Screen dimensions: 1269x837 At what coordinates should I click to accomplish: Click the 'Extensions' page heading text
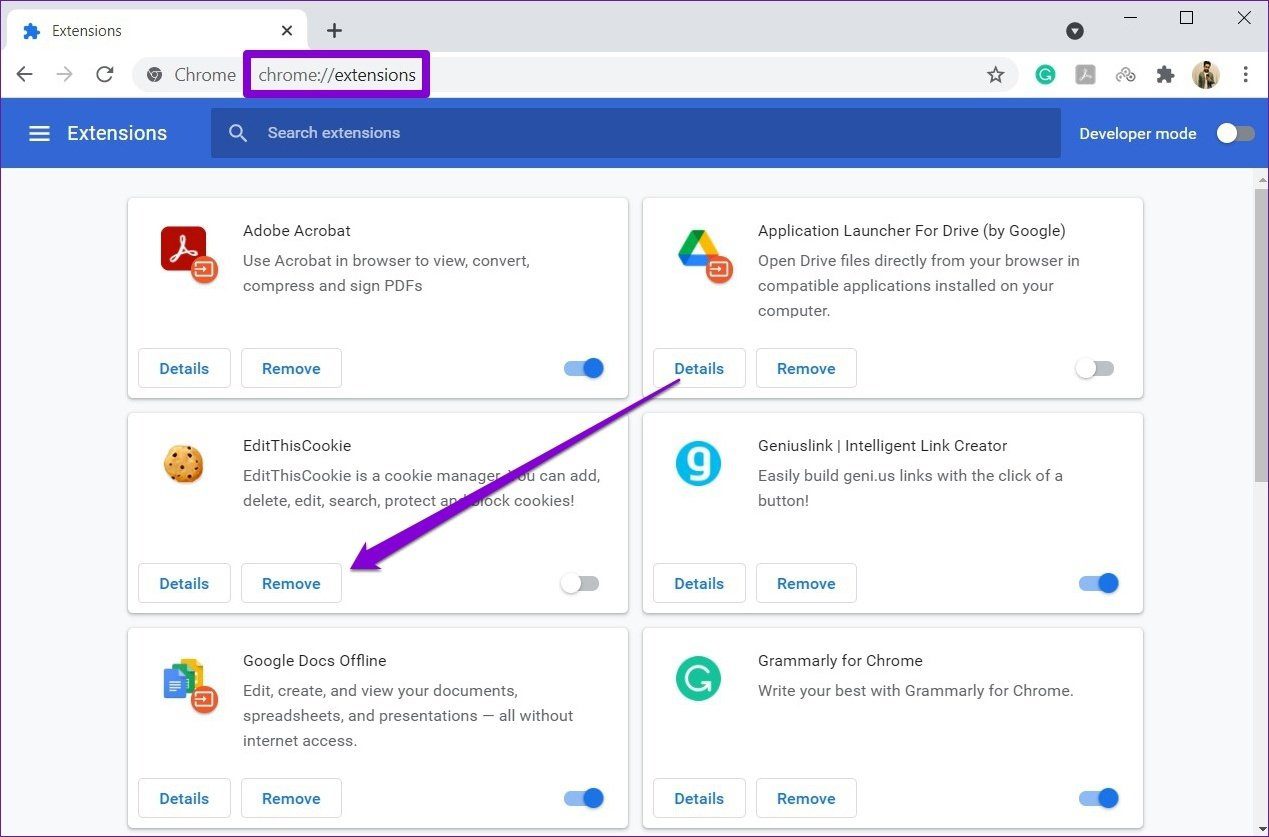(x=117, y=133)
